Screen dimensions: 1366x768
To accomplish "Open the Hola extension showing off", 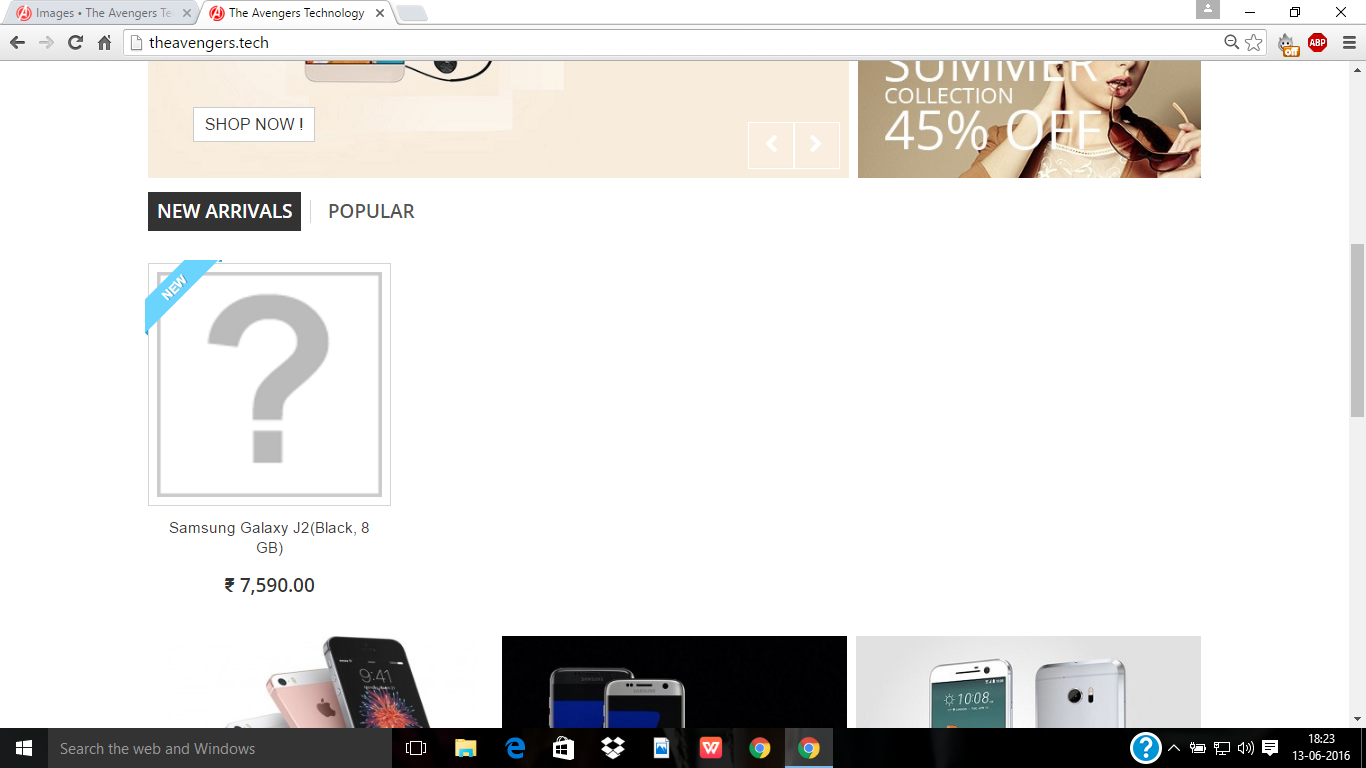I will pyautogui.click(x=1288, y=44).
